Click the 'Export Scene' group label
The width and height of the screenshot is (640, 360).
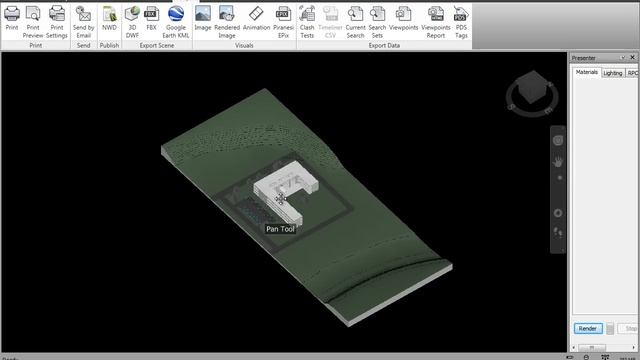157,45
